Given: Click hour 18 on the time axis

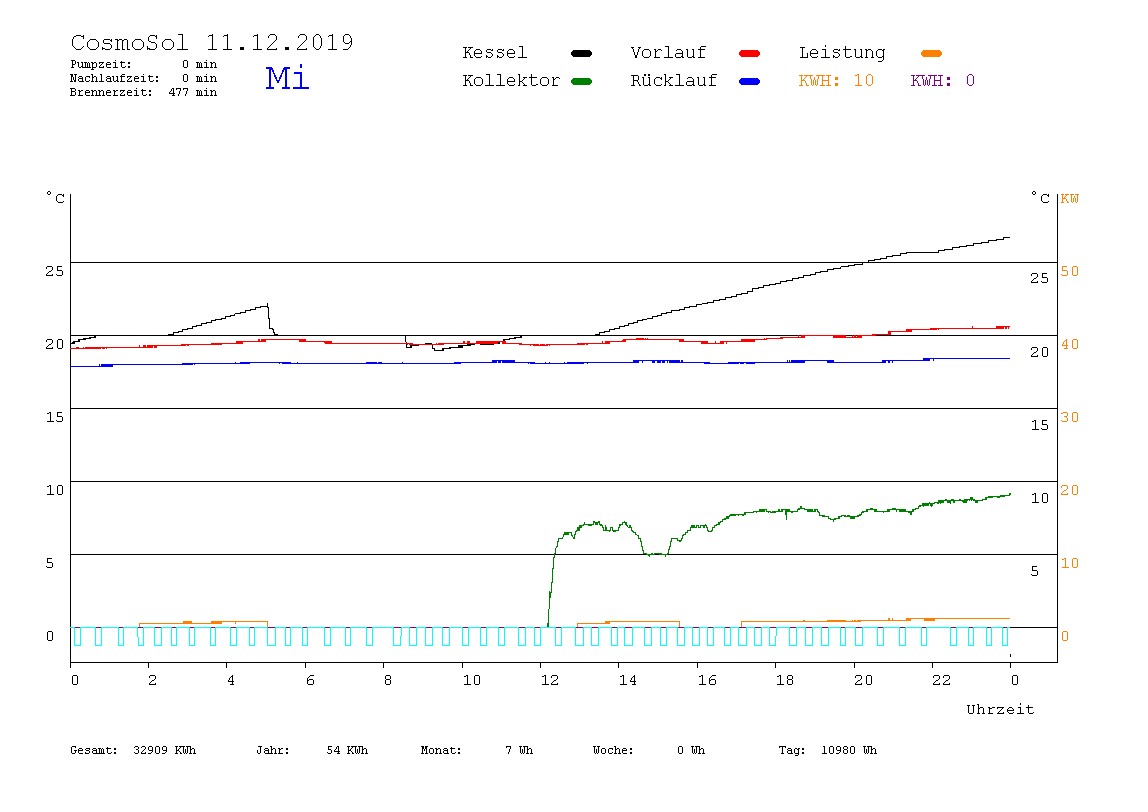Looking at the screenshot, I should coord(784,680).
